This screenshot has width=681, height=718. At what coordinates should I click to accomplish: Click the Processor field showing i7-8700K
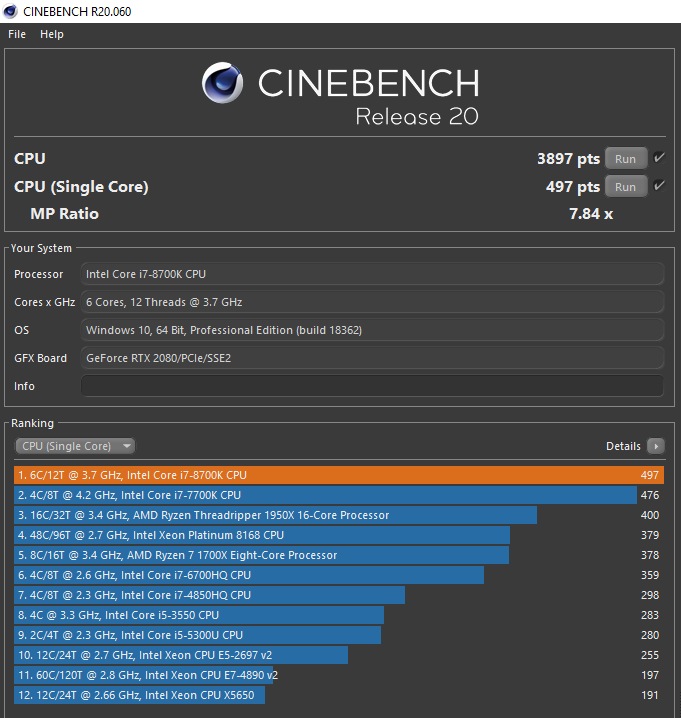point(372,274)
